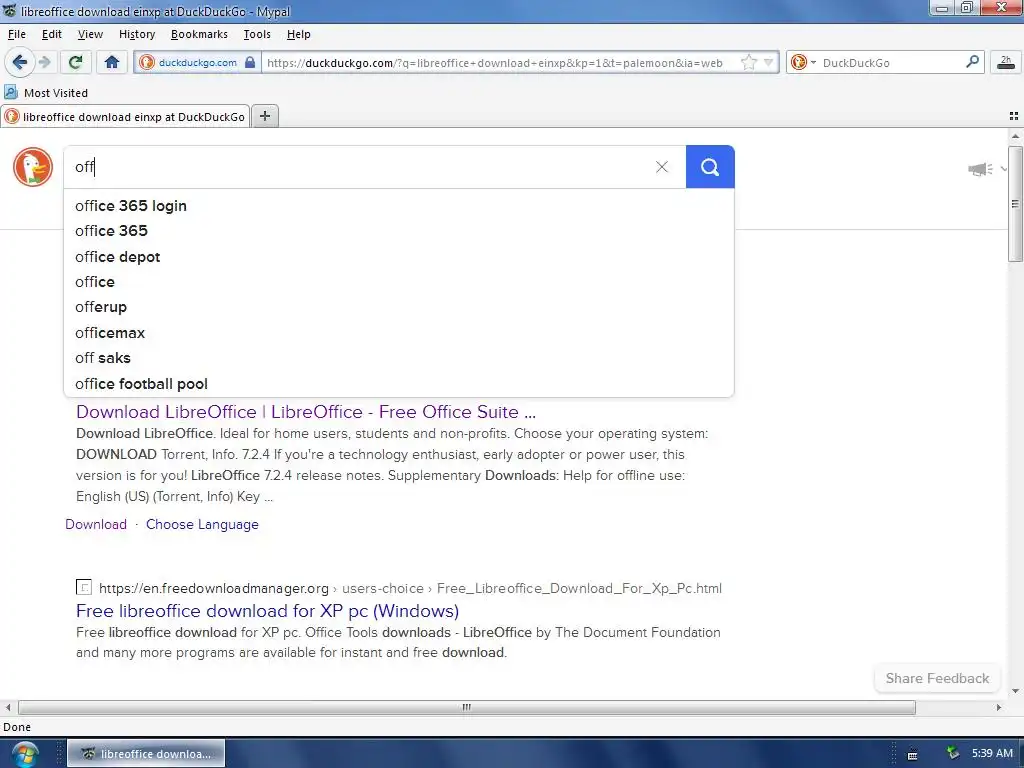The height and width of the screenshot is (768, 1024).
Task: Open the downloads toolbar button
Action: tap(1006, 63)
